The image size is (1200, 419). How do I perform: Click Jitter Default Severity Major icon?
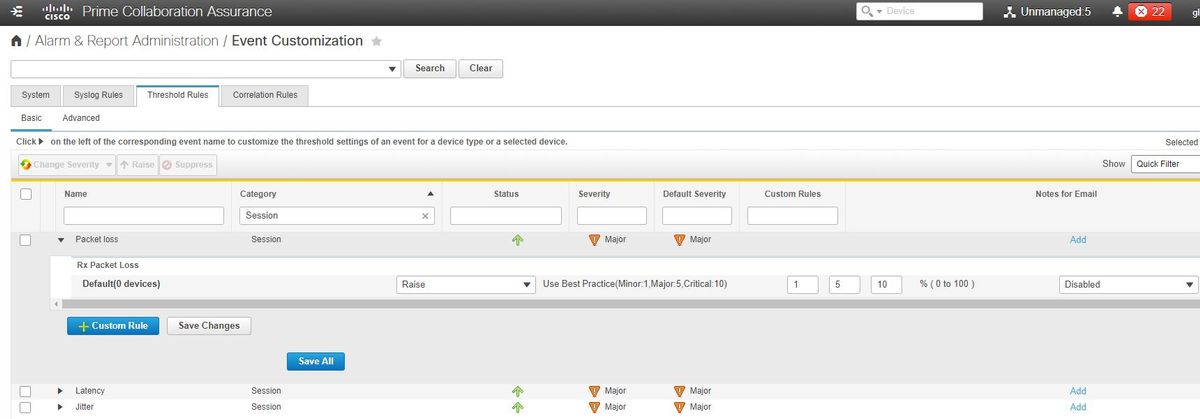tap(679, 407)
